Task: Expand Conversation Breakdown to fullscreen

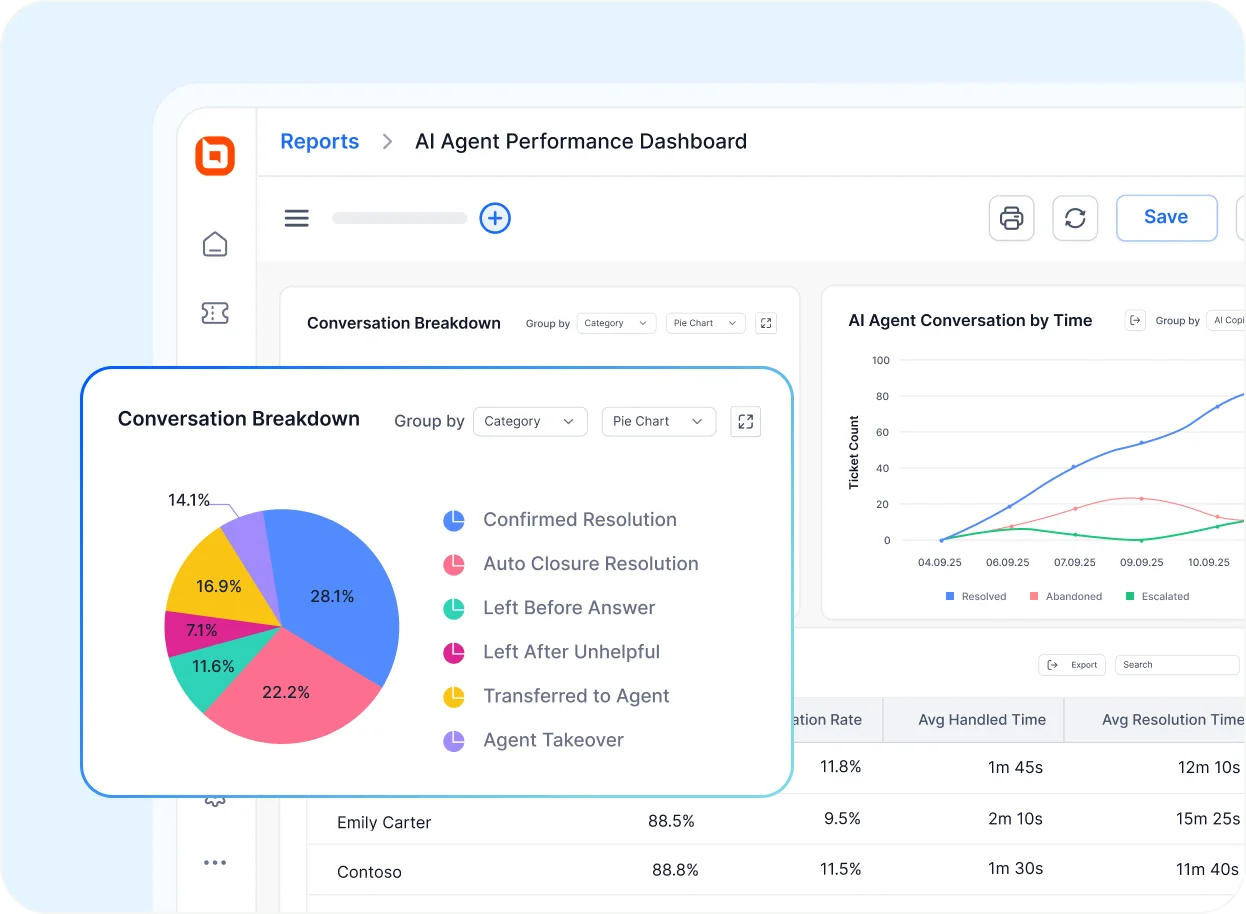Action: coord(745,421)
